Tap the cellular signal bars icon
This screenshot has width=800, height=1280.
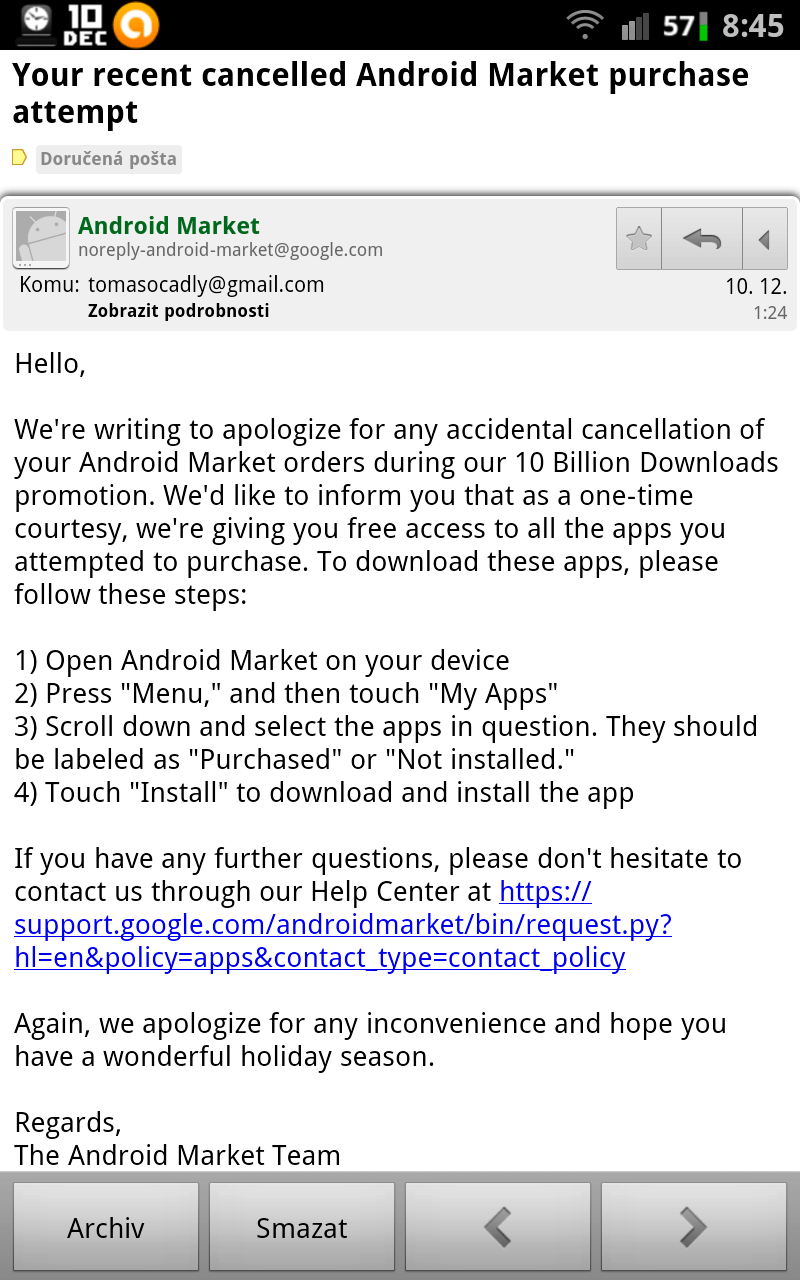pyautogui.click(x=635, y=25)
